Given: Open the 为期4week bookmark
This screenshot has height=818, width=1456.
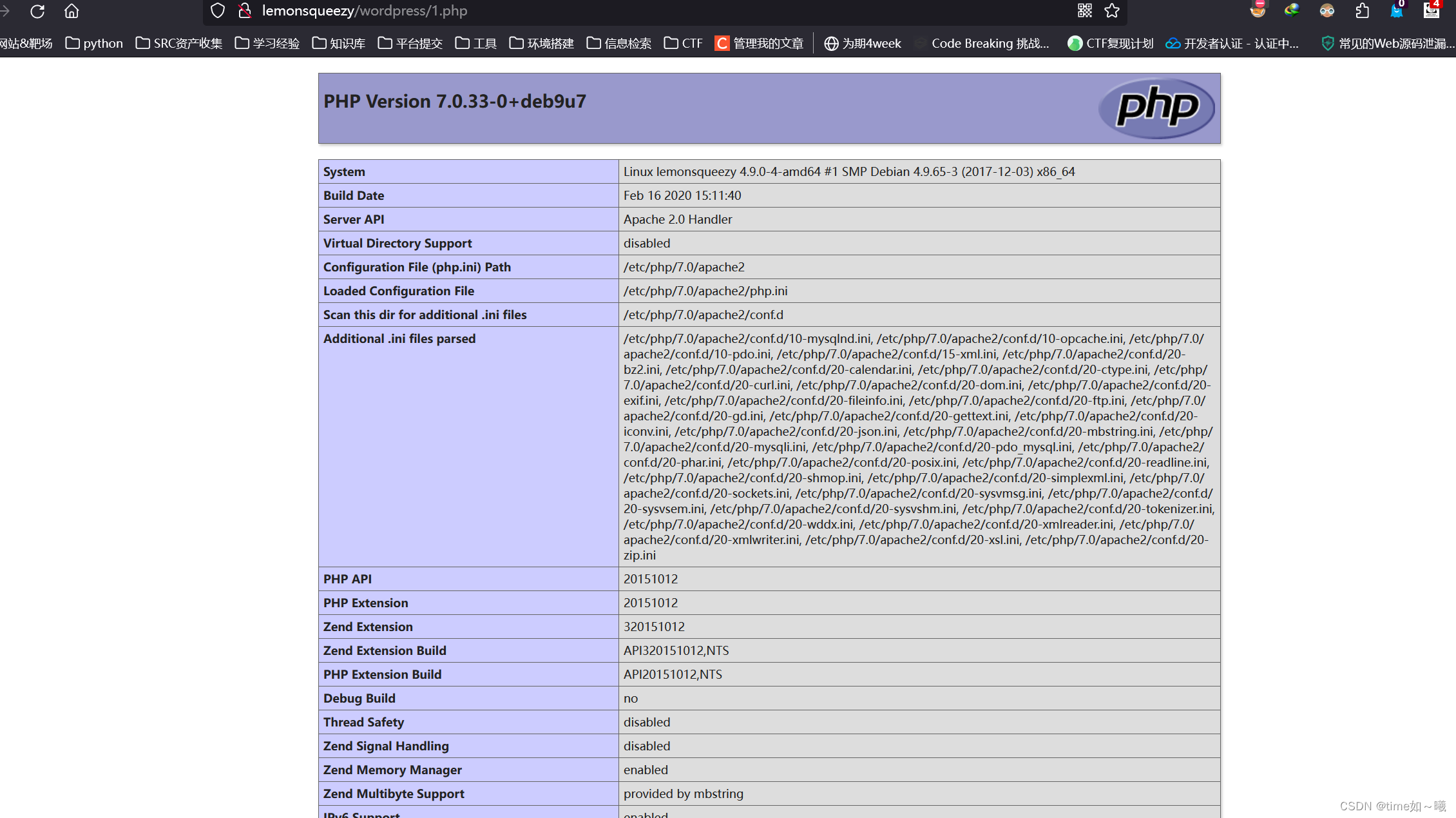Looking at the screenshot, I should [863, 43].
